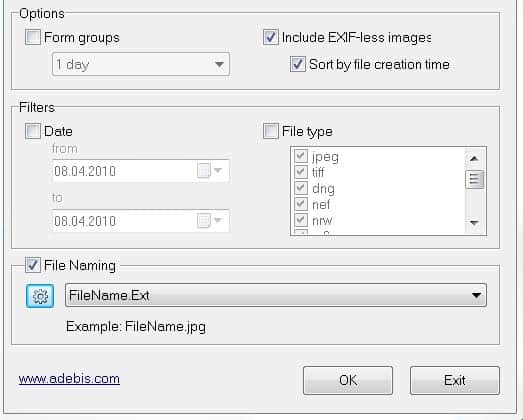Toggle the File Naming checkbox
Image resolution: width=523 pixels, height=420 pixels.
33,265
